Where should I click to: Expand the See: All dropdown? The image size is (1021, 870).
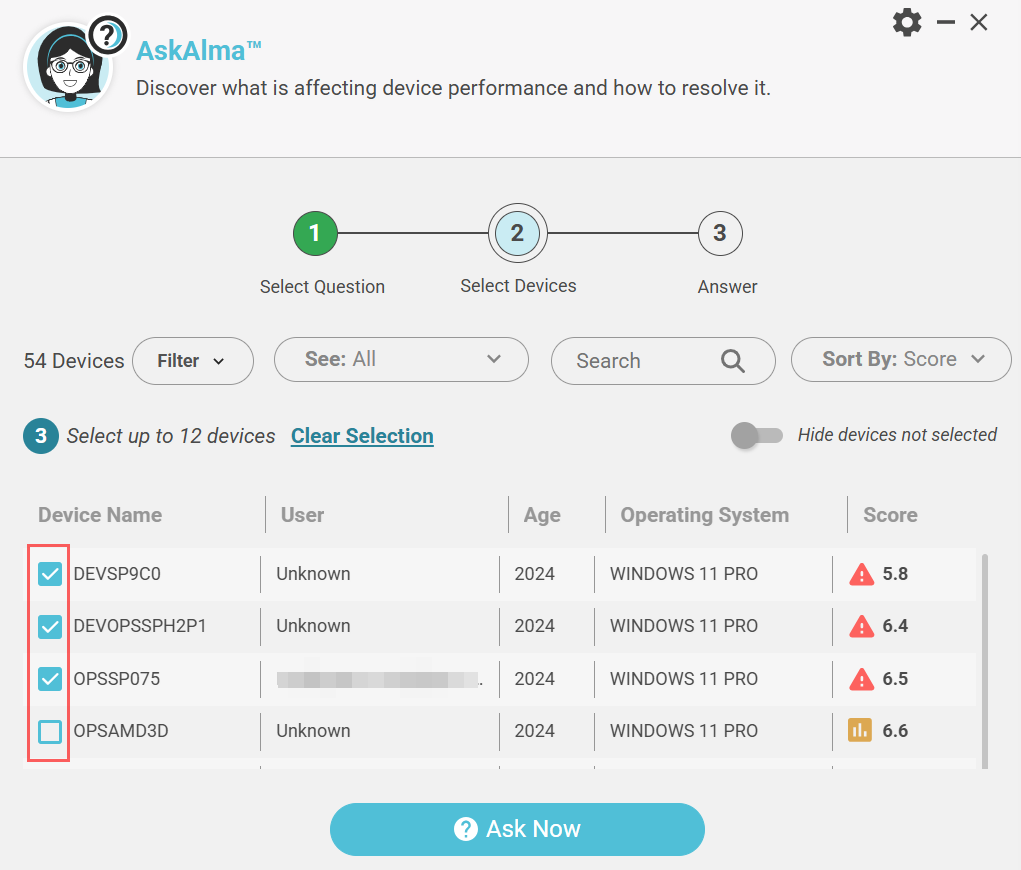coord(401,359)
